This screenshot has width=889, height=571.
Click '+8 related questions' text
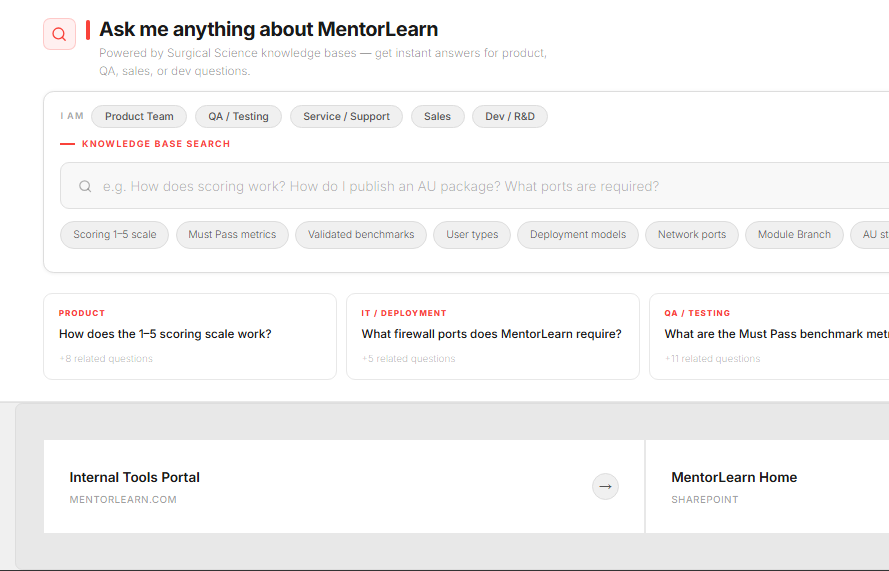point(106,358)
